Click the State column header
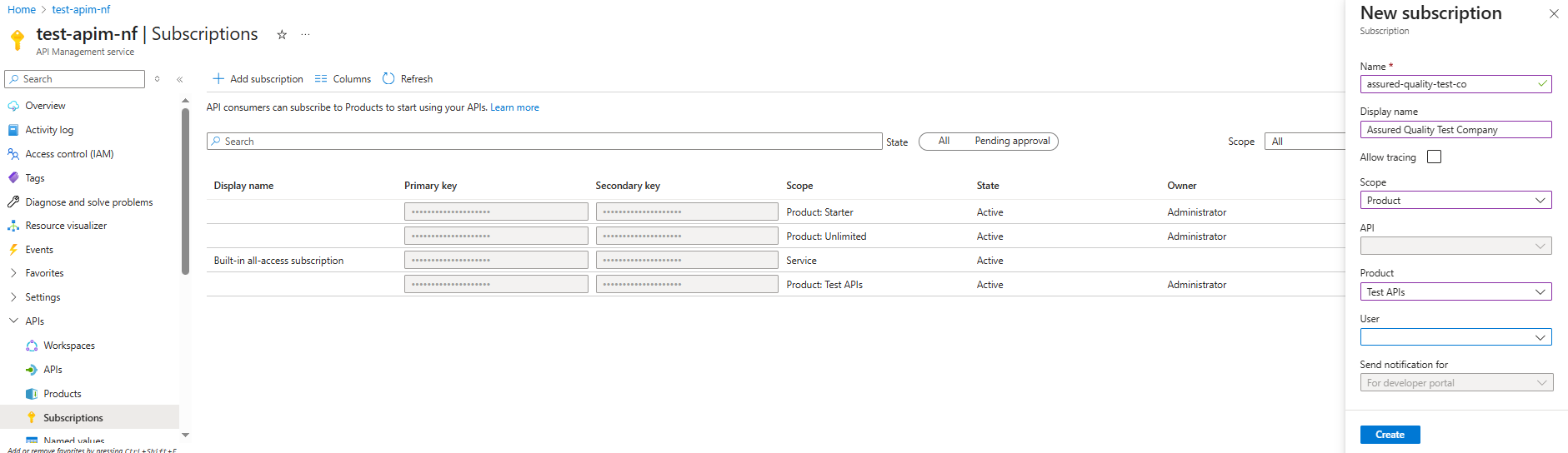The height and width of the screenshot is (453, 1568). [988, 186]
